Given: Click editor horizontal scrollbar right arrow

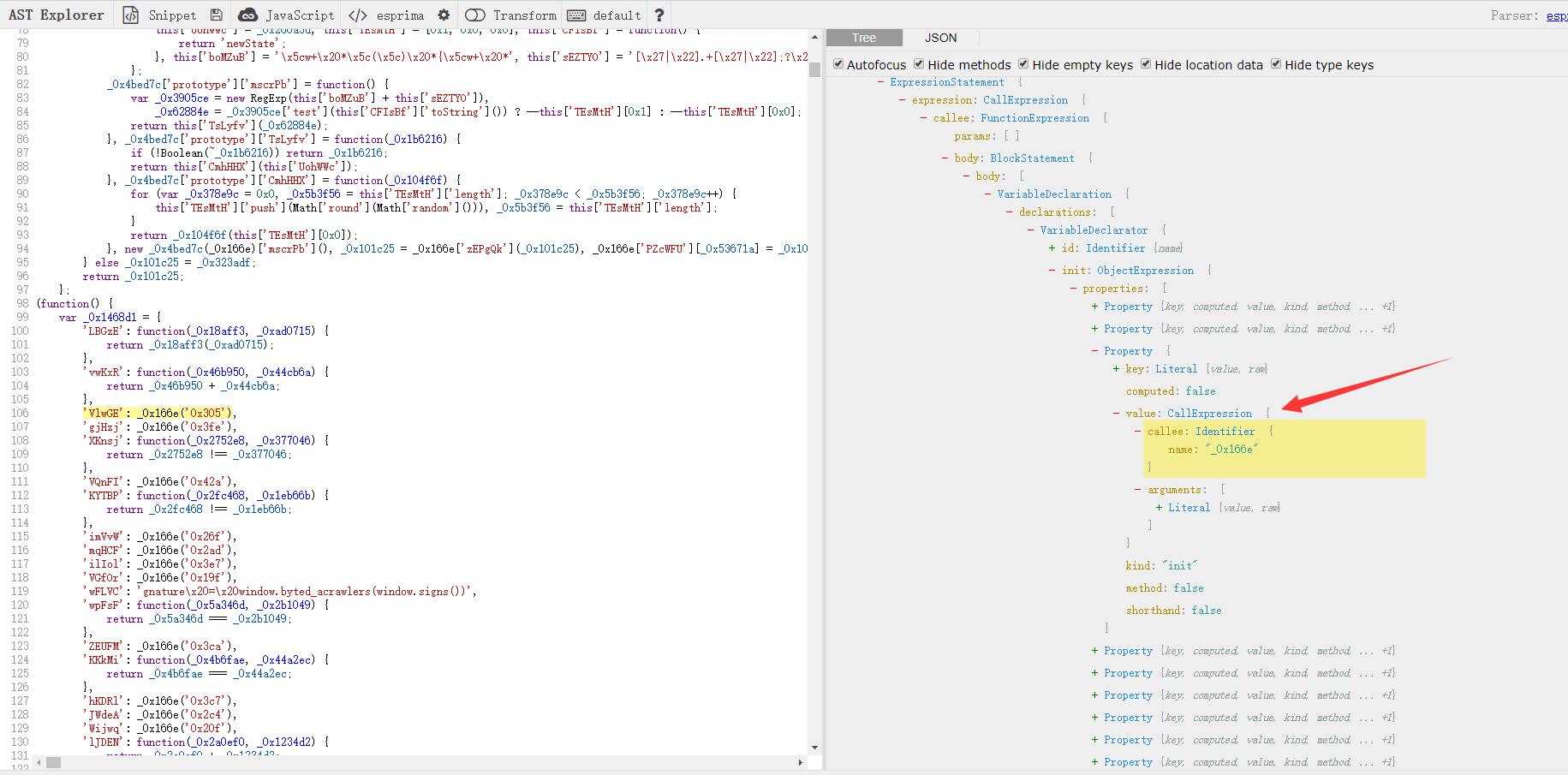Looking at the screenshot, I should [801, 762].
